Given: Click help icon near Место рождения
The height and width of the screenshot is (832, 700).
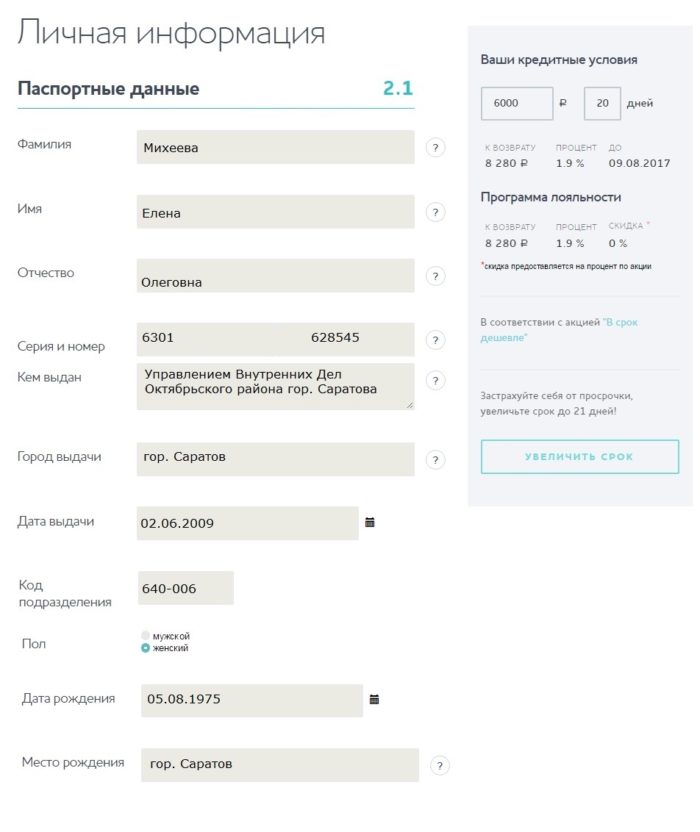Looking at the screenshot, I should 438,764.
